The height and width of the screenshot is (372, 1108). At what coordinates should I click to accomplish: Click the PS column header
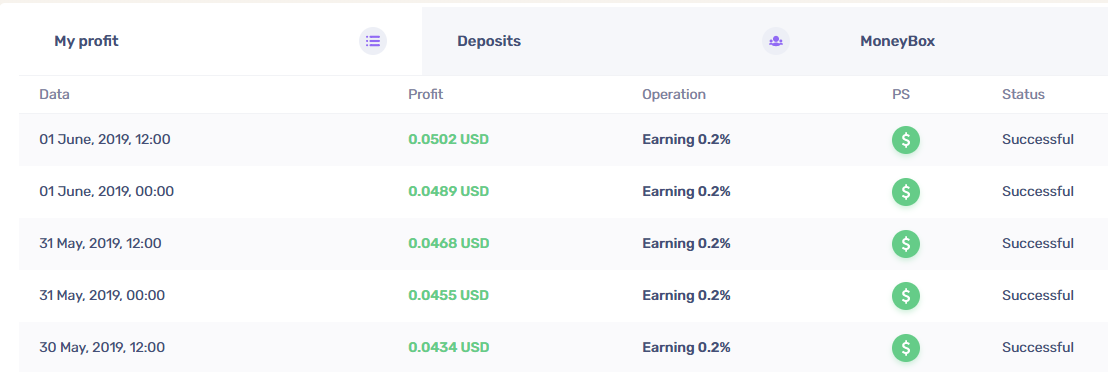(x=900, y=94)
